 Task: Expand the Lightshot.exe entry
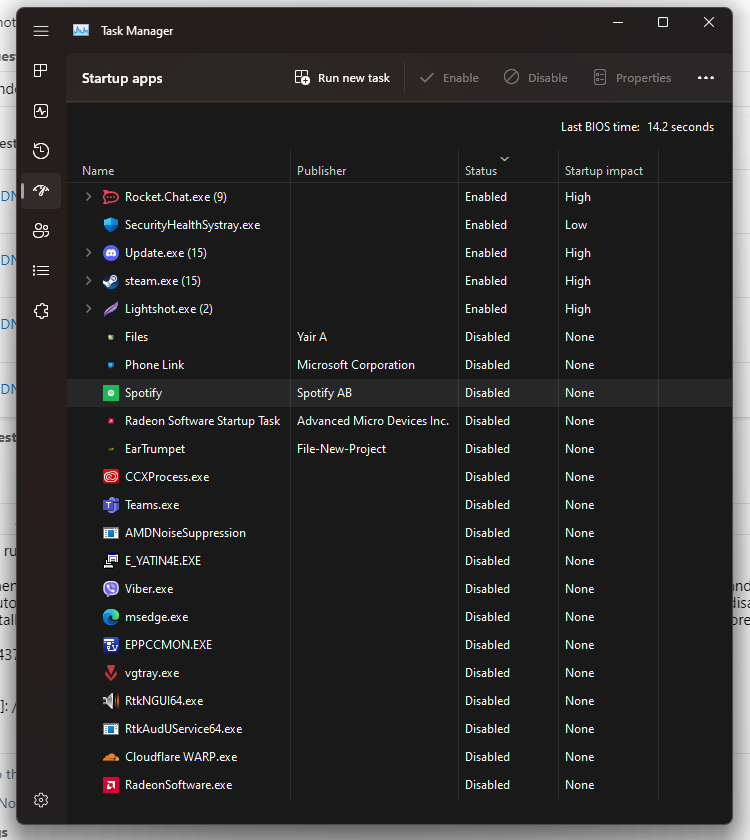coord(88,309)
